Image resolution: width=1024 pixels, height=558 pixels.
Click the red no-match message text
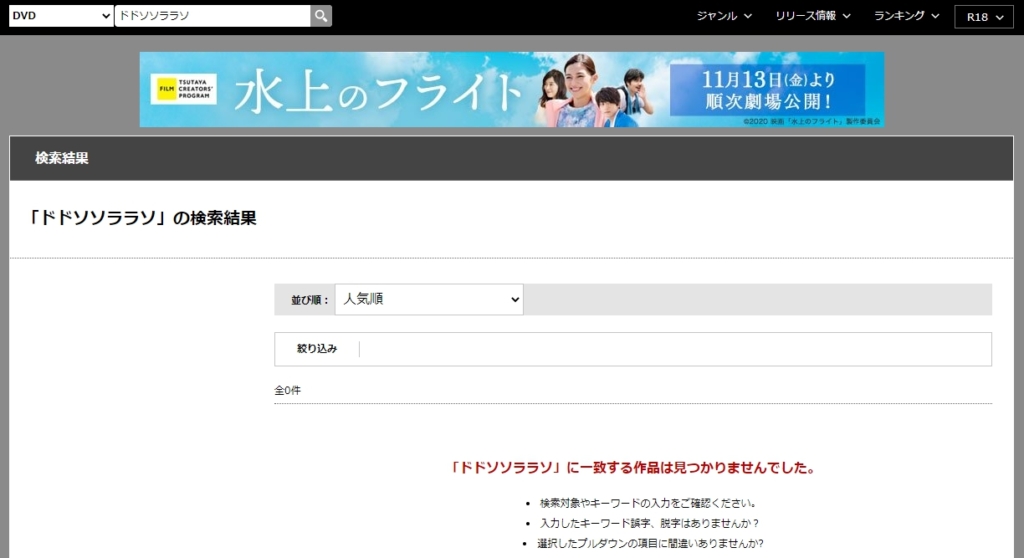633,468
